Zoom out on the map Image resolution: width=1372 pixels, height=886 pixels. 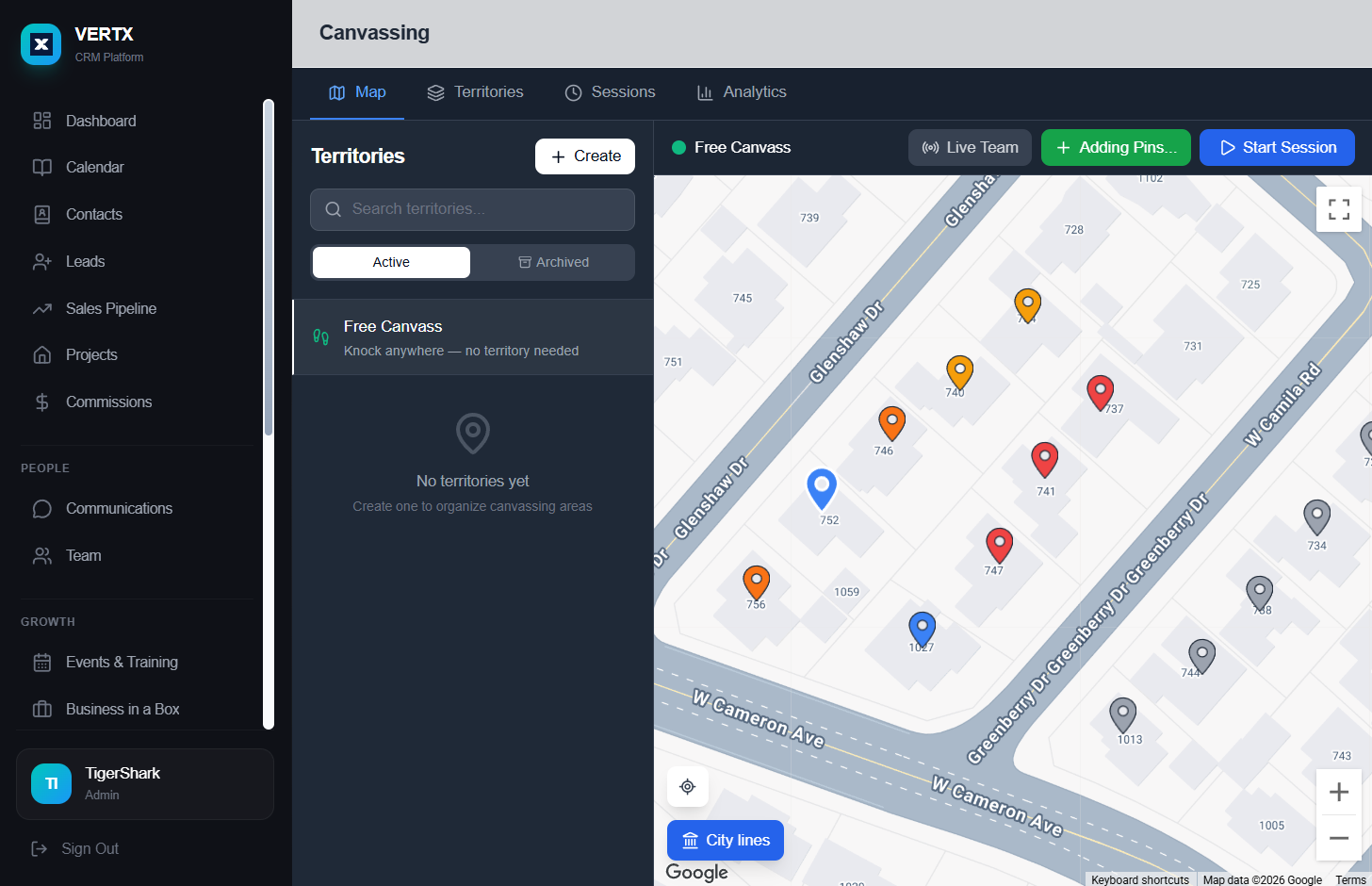pos(1339,838)
